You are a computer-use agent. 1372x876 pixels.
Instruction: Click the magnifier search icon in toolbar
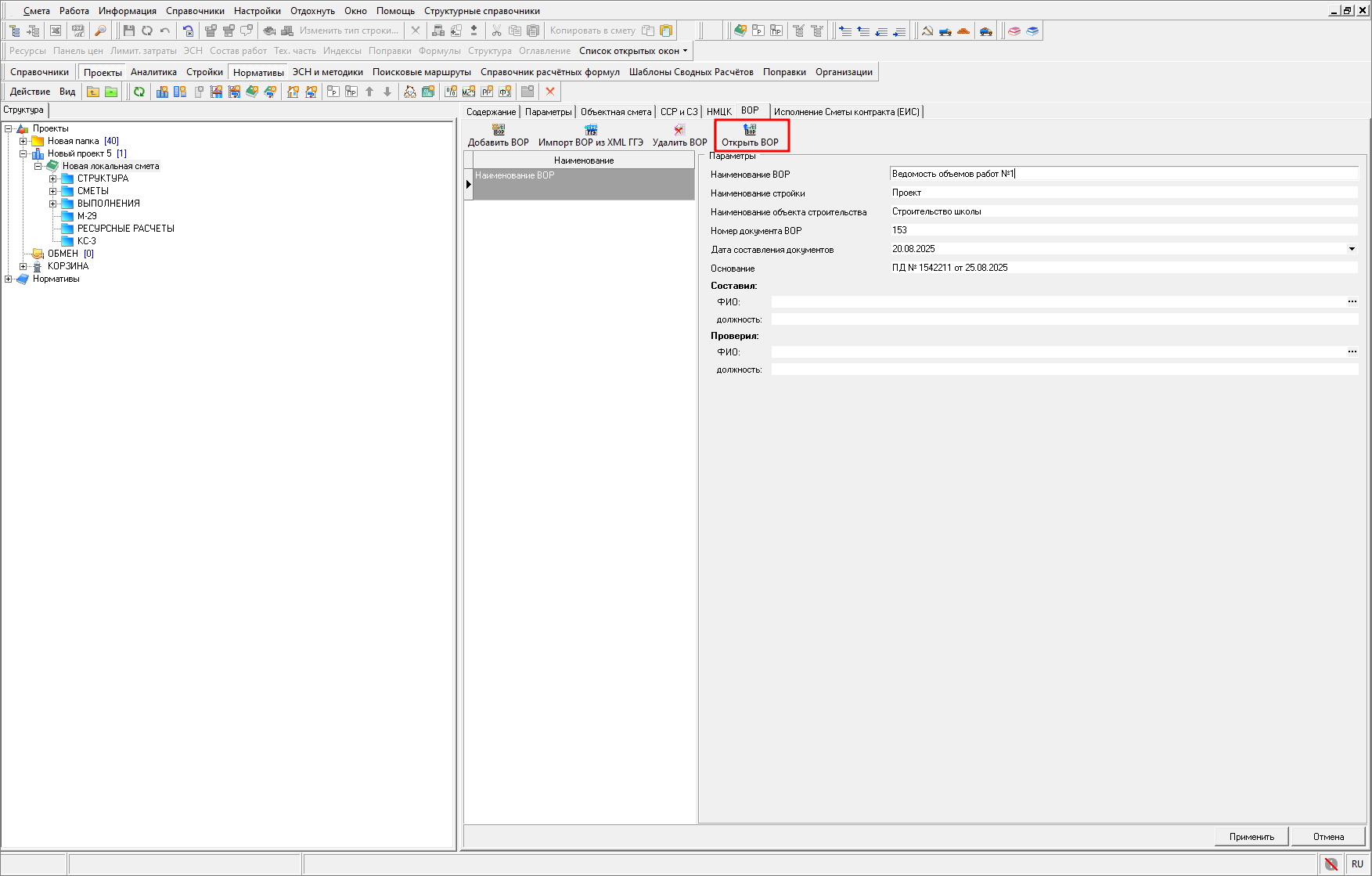(x=100, y=31)
